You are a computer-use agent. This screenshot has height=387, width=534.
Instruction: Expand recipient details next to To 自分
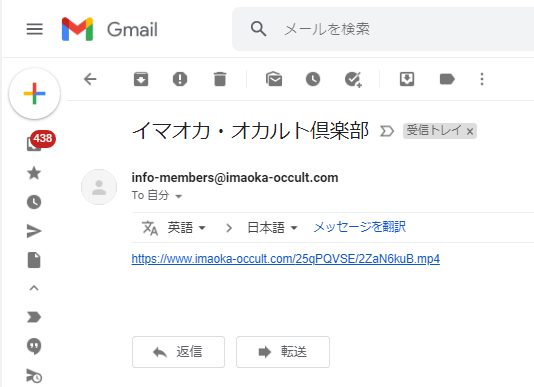pyautogui.click(x=178, y=196)
